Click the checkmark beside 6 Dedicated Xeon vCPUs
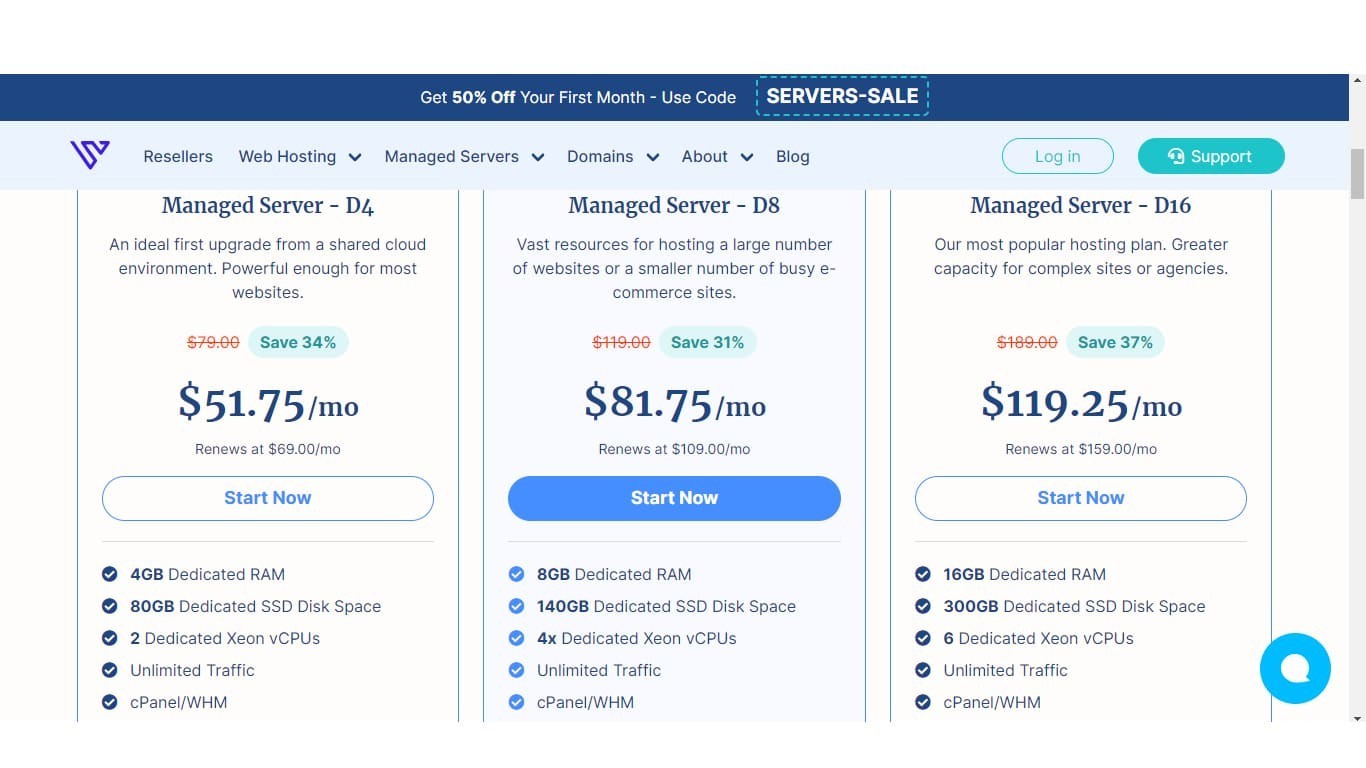The width and height of the screenshot is (1366, 768). point(923,638)
